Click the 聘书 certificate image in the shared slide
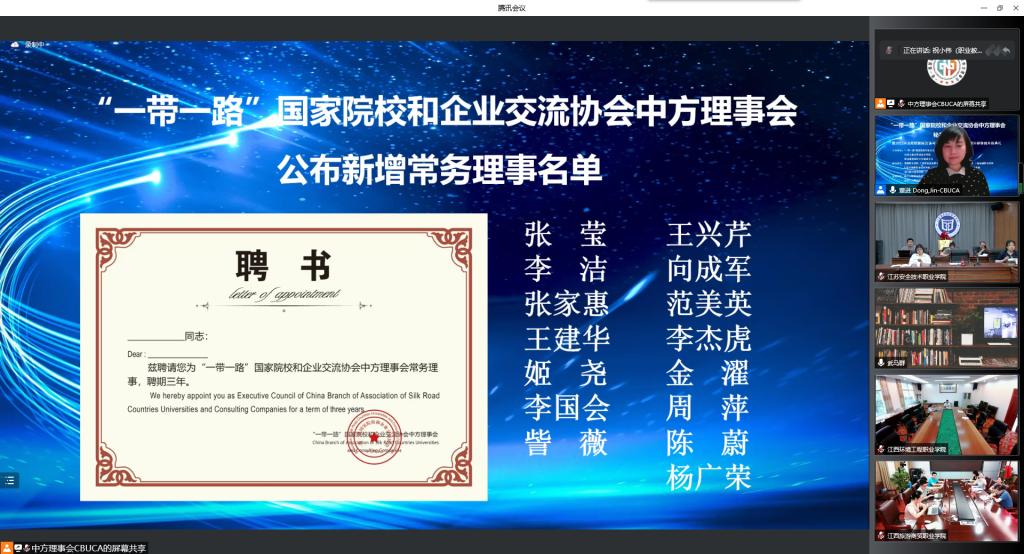This screenshot has width=1024, height=554. pyautogui.click(x=283, y=357)
